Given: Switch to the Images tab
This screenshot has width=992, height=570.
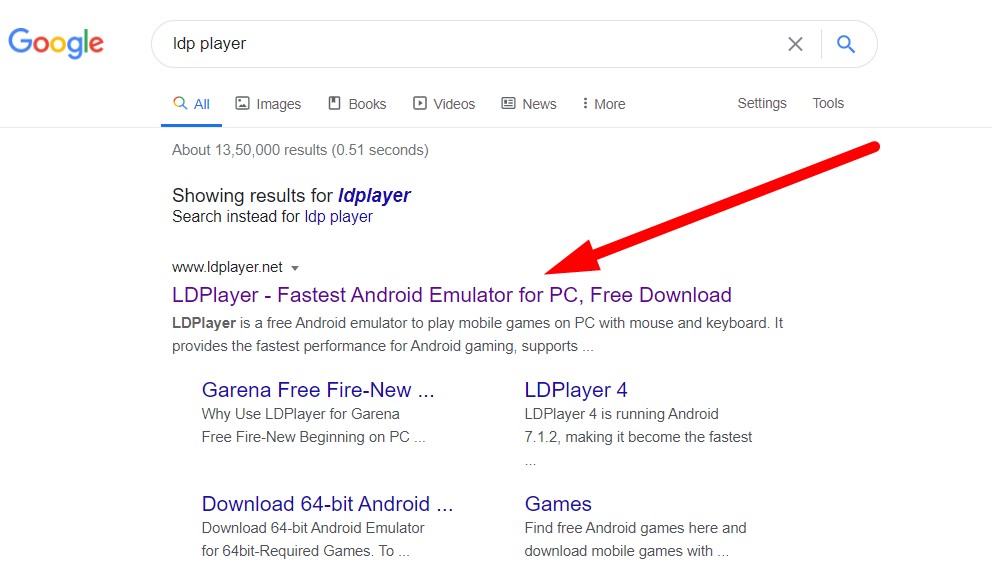Looking at the screenshot, I should (x=268, y=104).
